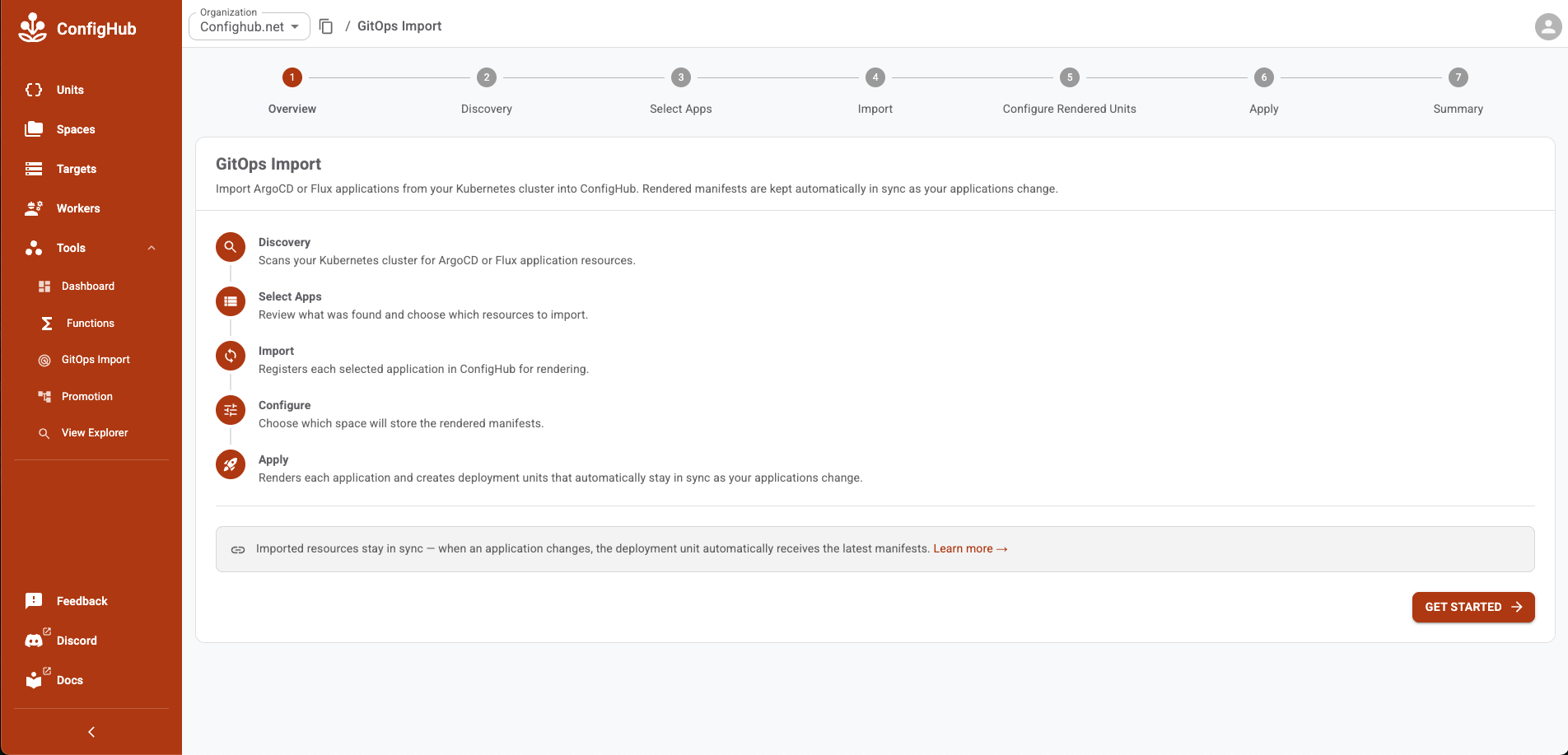Copy organization with the clipboard icon

pyautogui.click(x=326, y=26)
